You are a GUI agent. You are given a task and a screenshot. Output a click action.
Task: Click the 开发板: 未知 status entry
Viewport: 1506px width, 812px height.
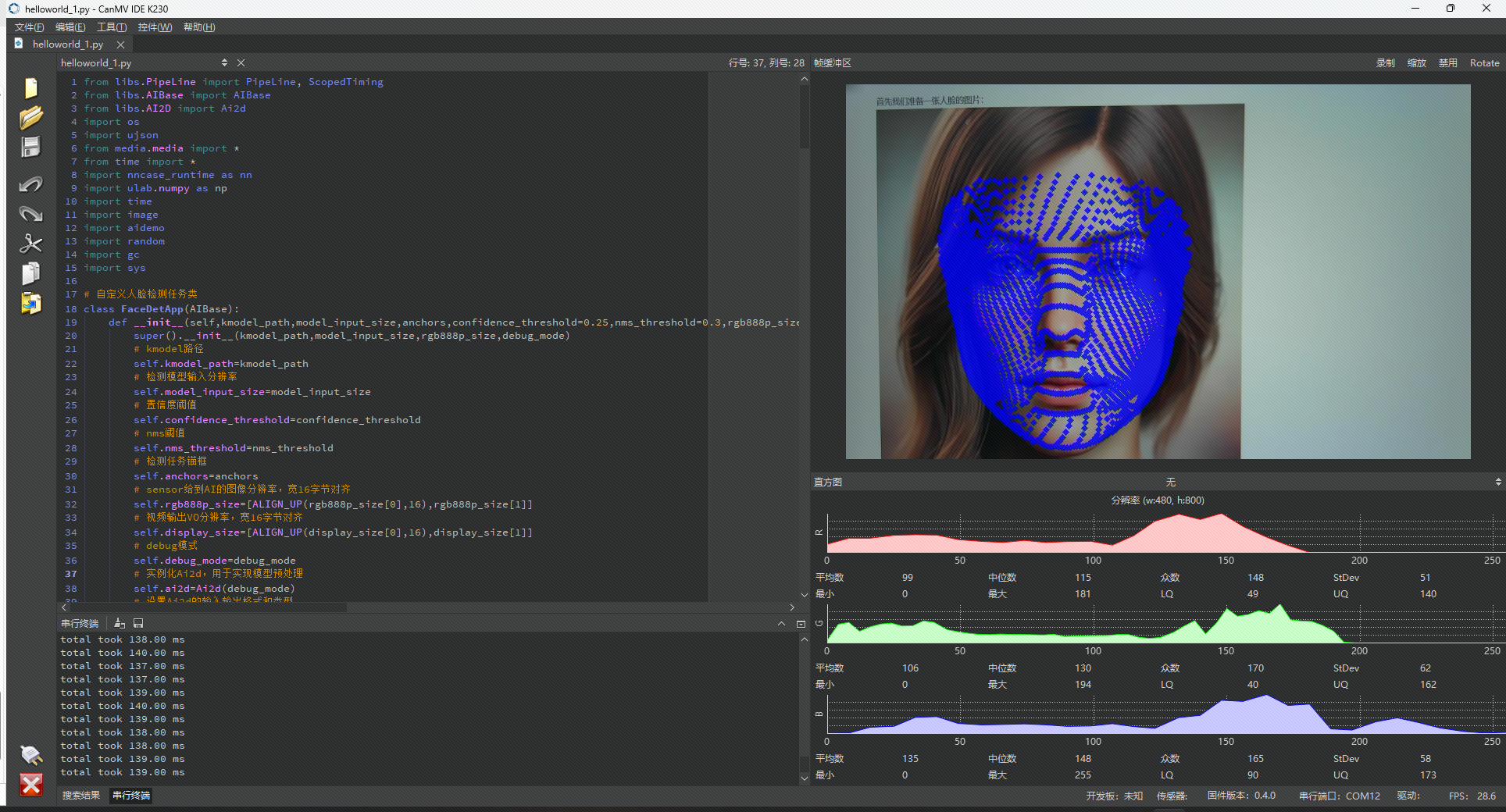[x=1114, y=796]
